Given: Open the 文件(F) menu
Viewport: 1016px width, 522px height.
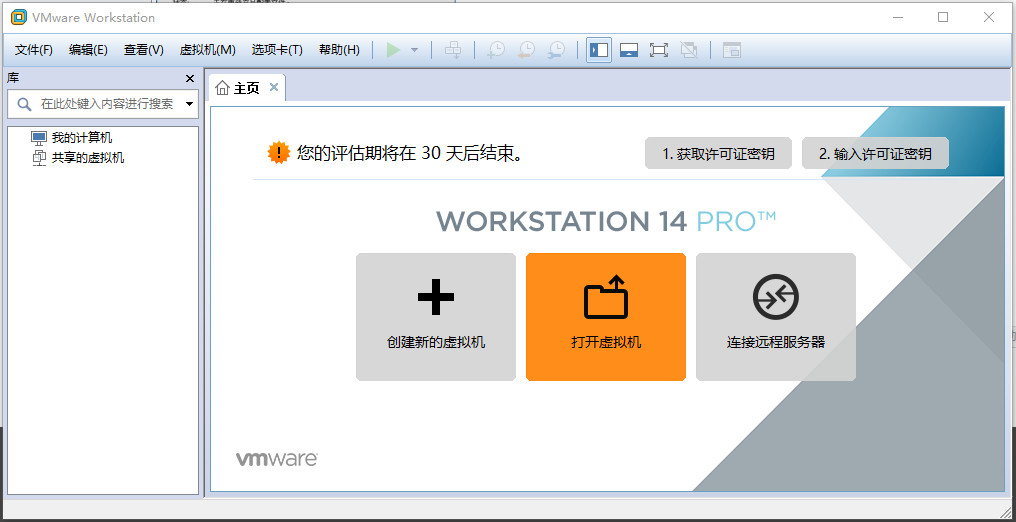Looking at the screenshot, I should click(x=34, y=50).
